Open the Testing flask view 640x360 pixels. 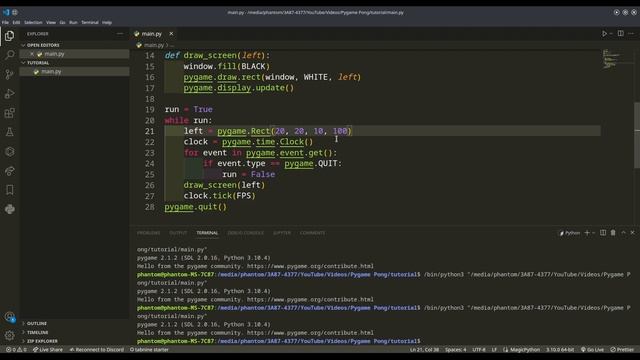[9, 132]
